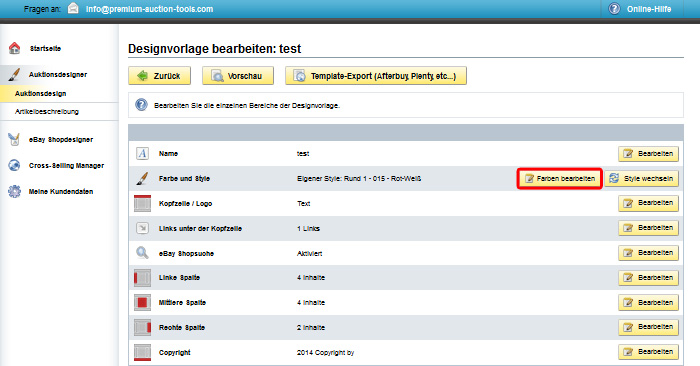Click the Startseite home icon
The width and height of the screenshot is (700, 366).
click(x=14, y=48)
